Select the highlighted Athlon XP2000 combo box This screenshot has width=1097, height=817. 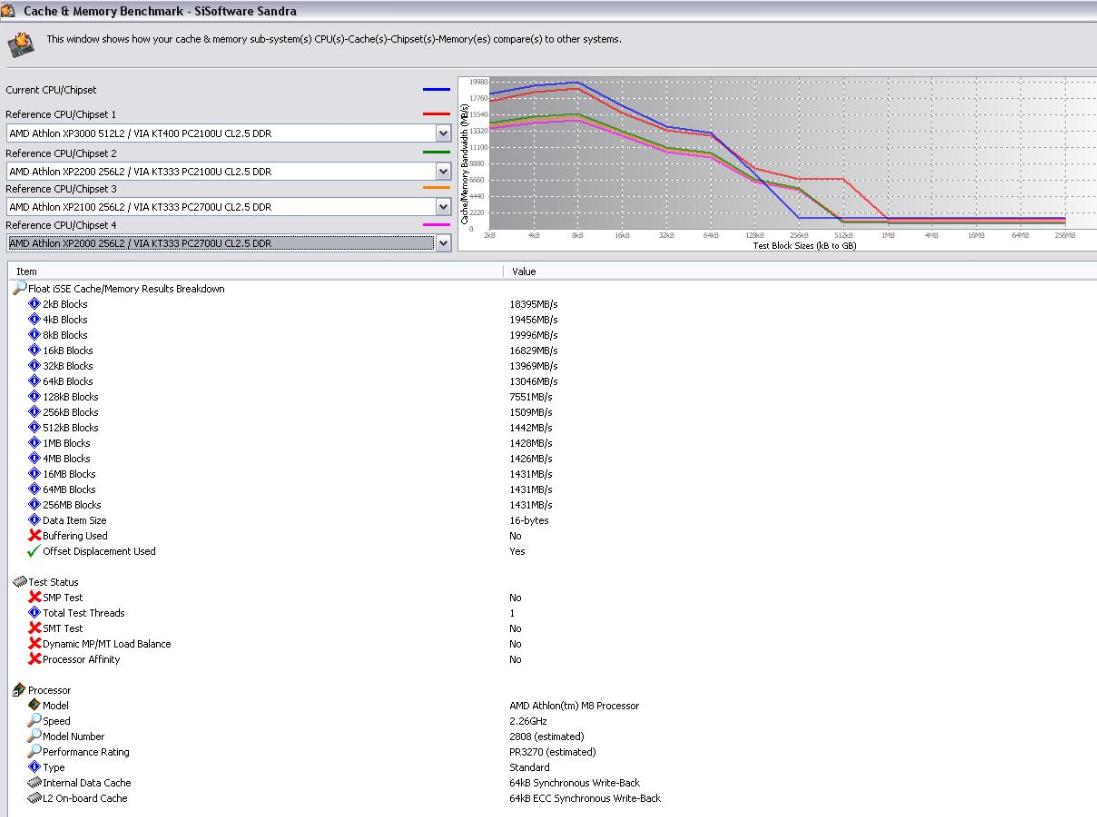(228, 243)
